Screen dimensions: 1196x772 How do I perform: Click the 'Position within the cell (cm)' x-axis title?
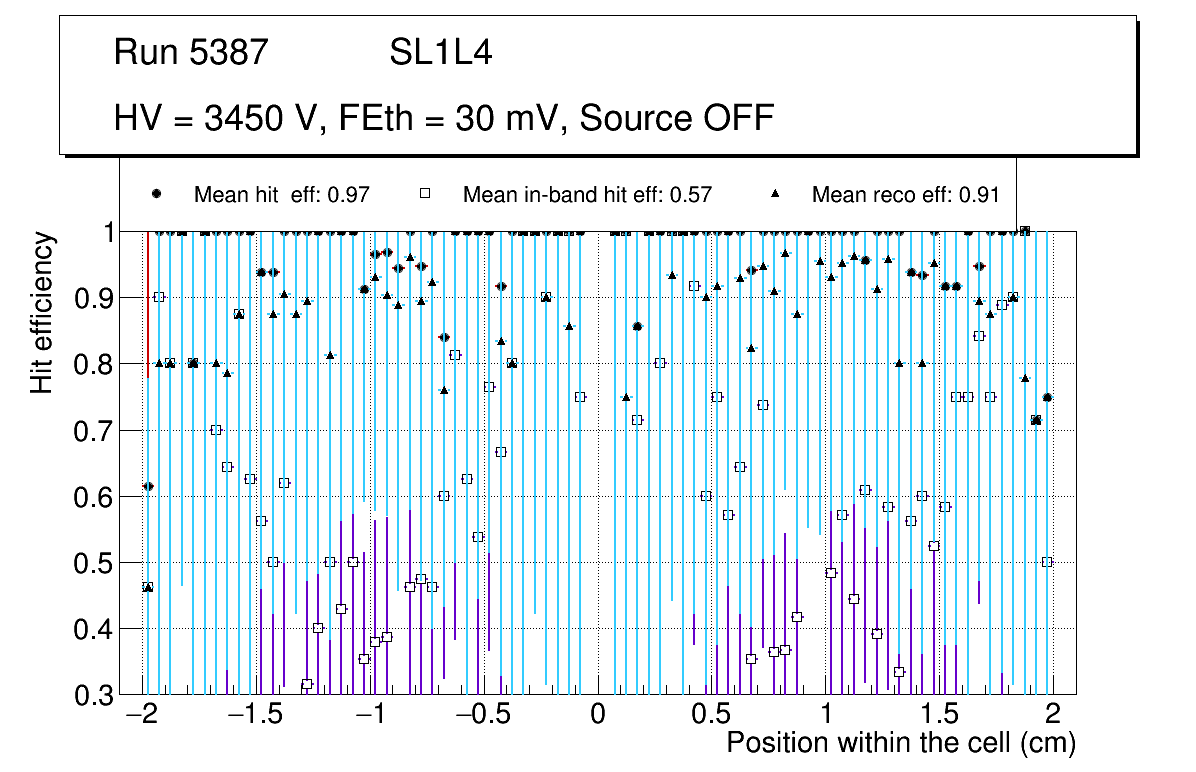coord(900,743)
